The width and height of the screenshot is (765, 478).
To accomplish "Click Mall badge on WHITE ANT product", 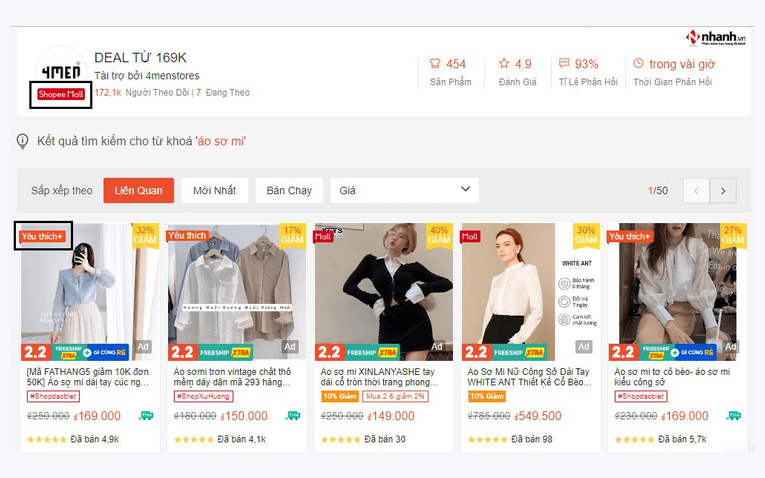I will (x=470, y=237).
